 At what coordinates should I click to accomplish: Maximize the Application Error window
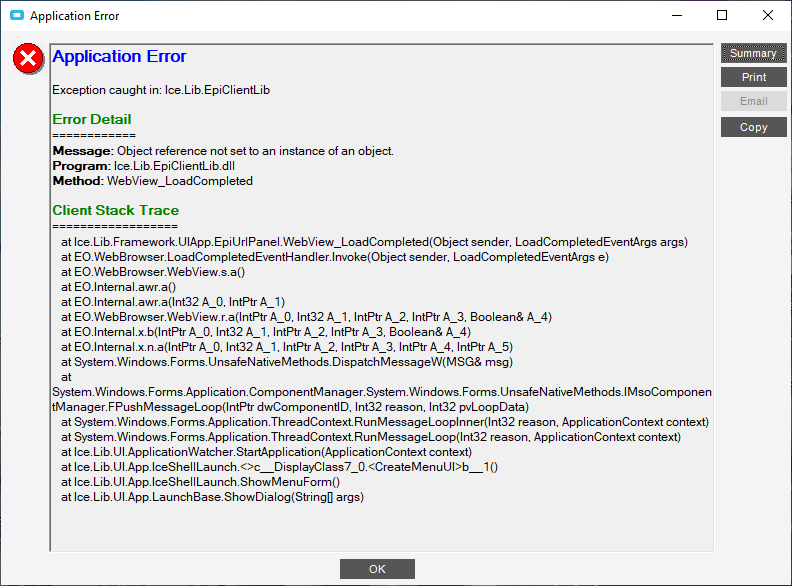tap(722, 16)
